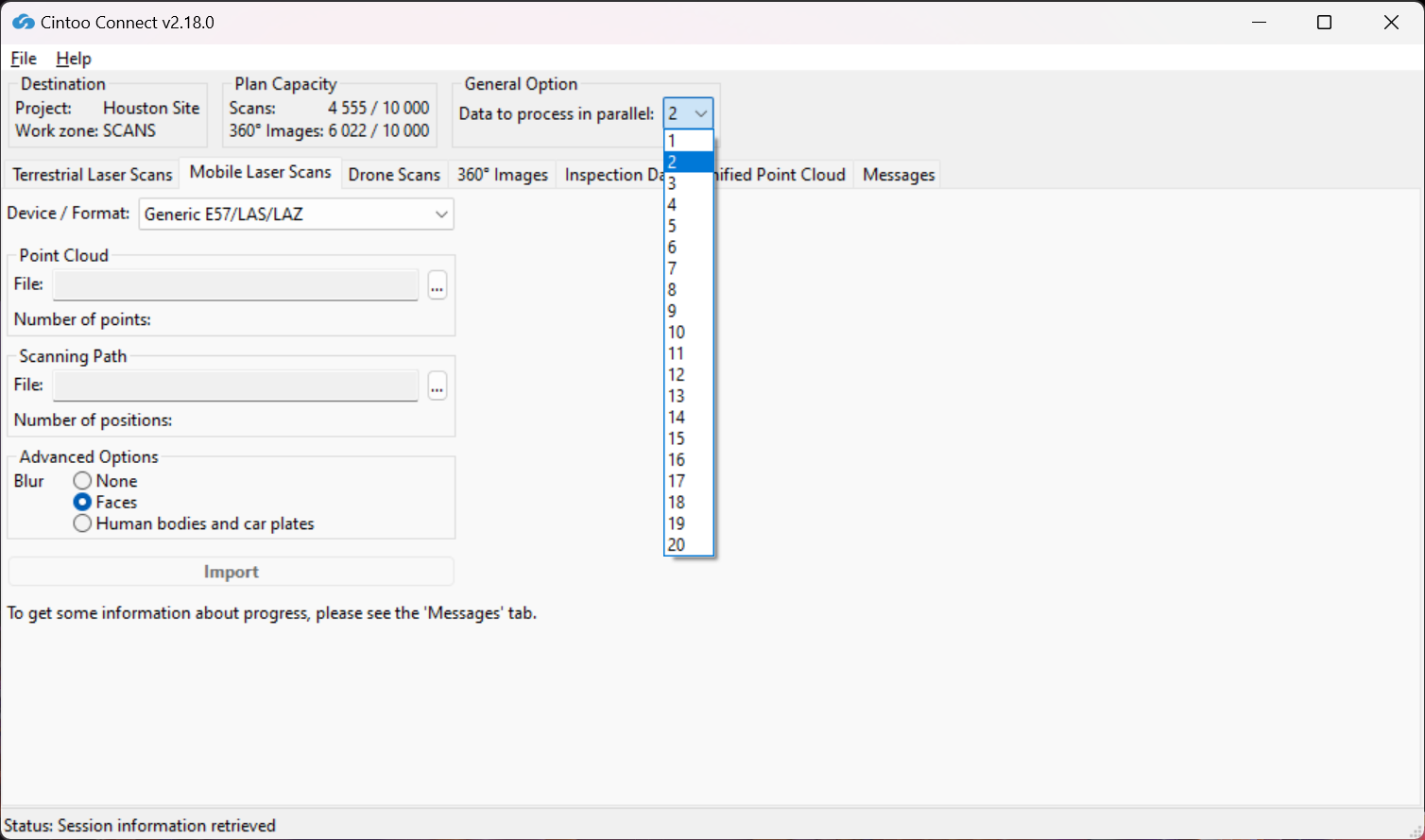Choose 10 in the parallel processing list
Image resolution: width=1425 pixels, height=840 pixels.
click(689, 333)
